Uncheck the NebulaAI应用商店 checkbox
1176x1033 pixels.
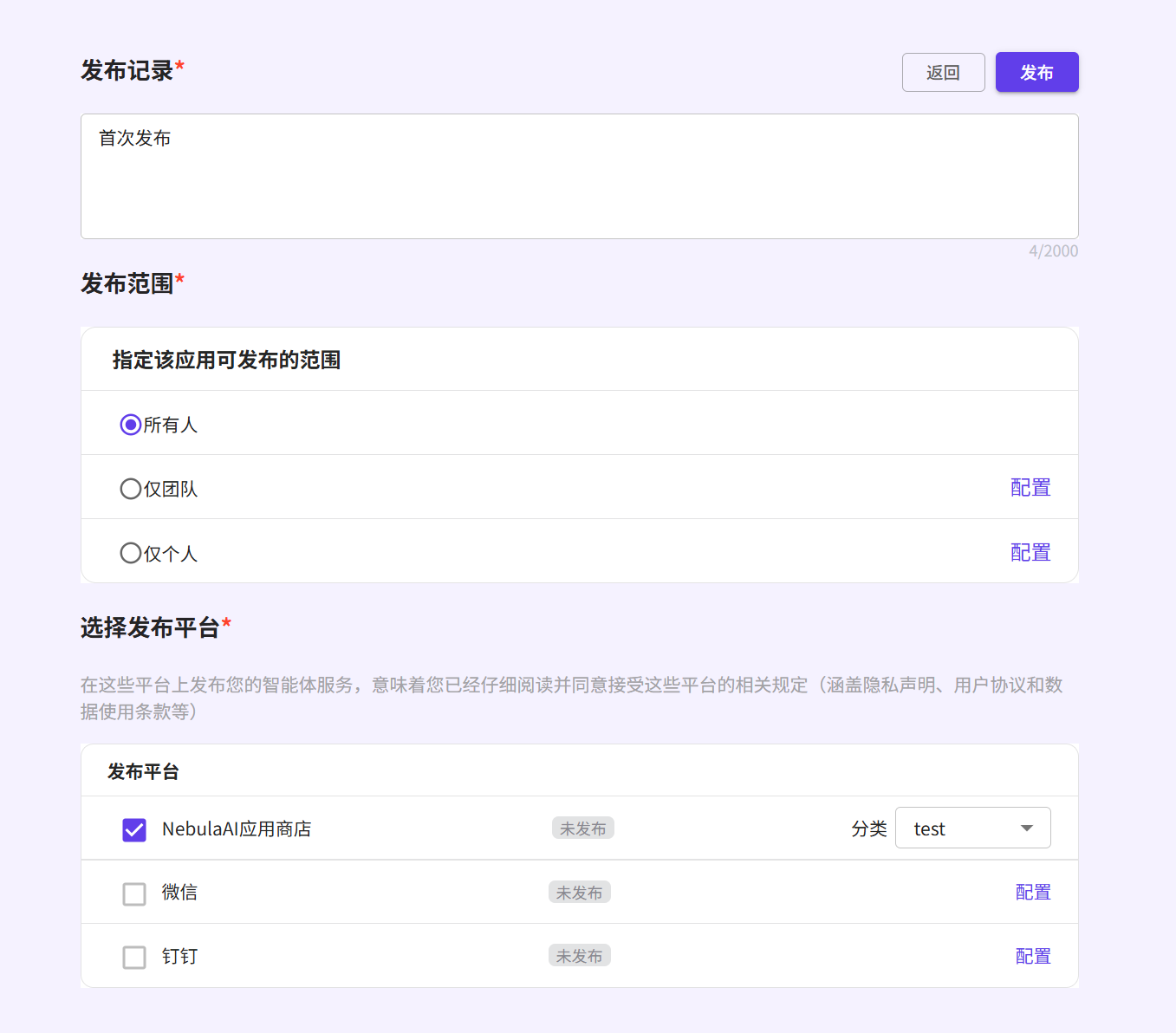coord(134,829)
